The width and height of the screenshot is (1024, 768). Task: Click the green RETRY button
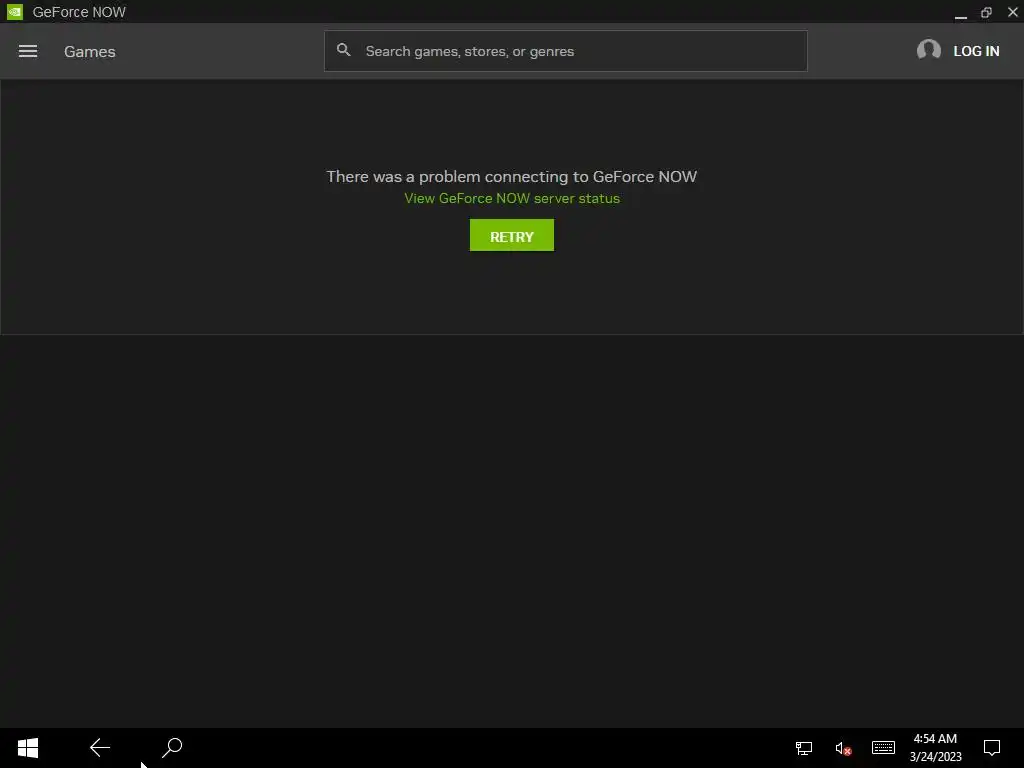tap(511, 235)
